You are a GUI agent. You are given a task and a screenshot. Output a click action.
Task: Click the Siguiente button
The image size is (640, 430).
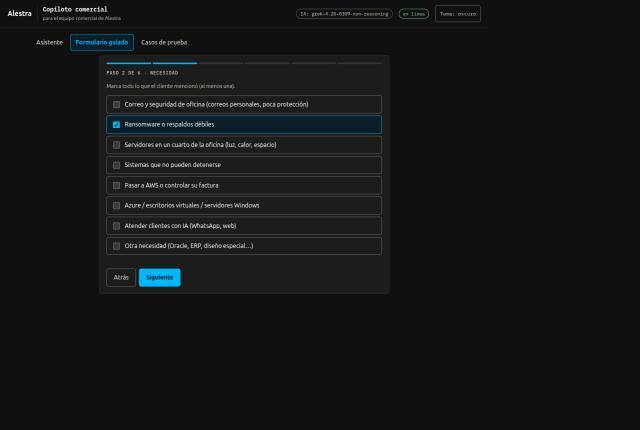click(160, 277)
